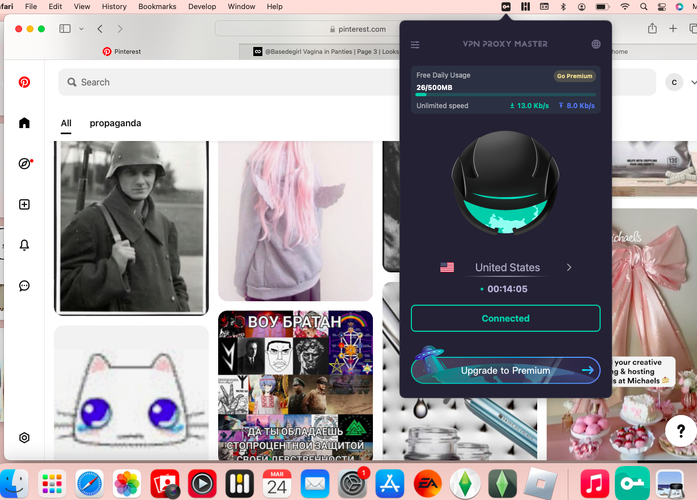Click the Create plus icon in sidebar

coord(24,204)
